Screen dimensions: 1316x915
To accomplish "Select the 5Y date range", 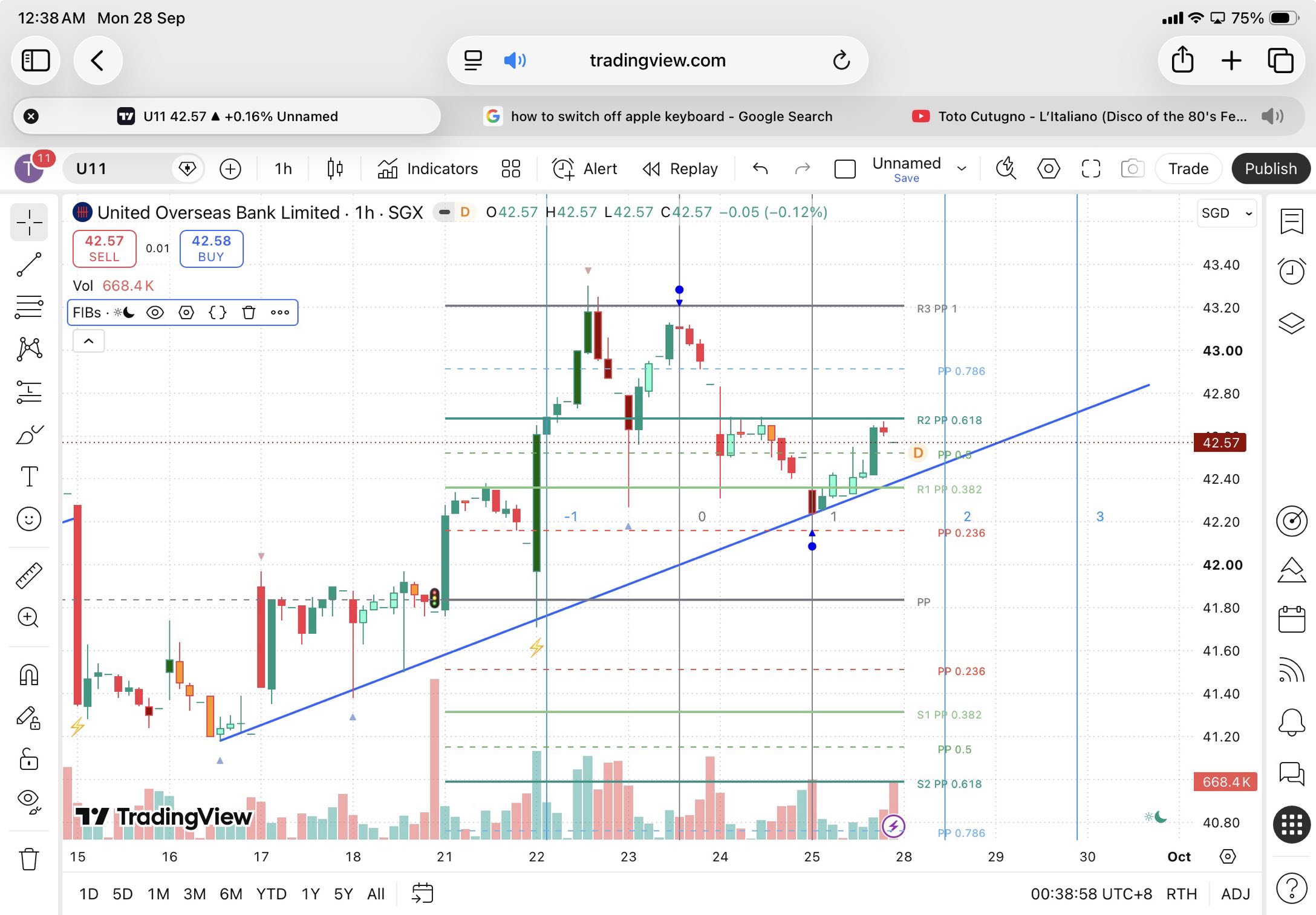I will 343,894.
